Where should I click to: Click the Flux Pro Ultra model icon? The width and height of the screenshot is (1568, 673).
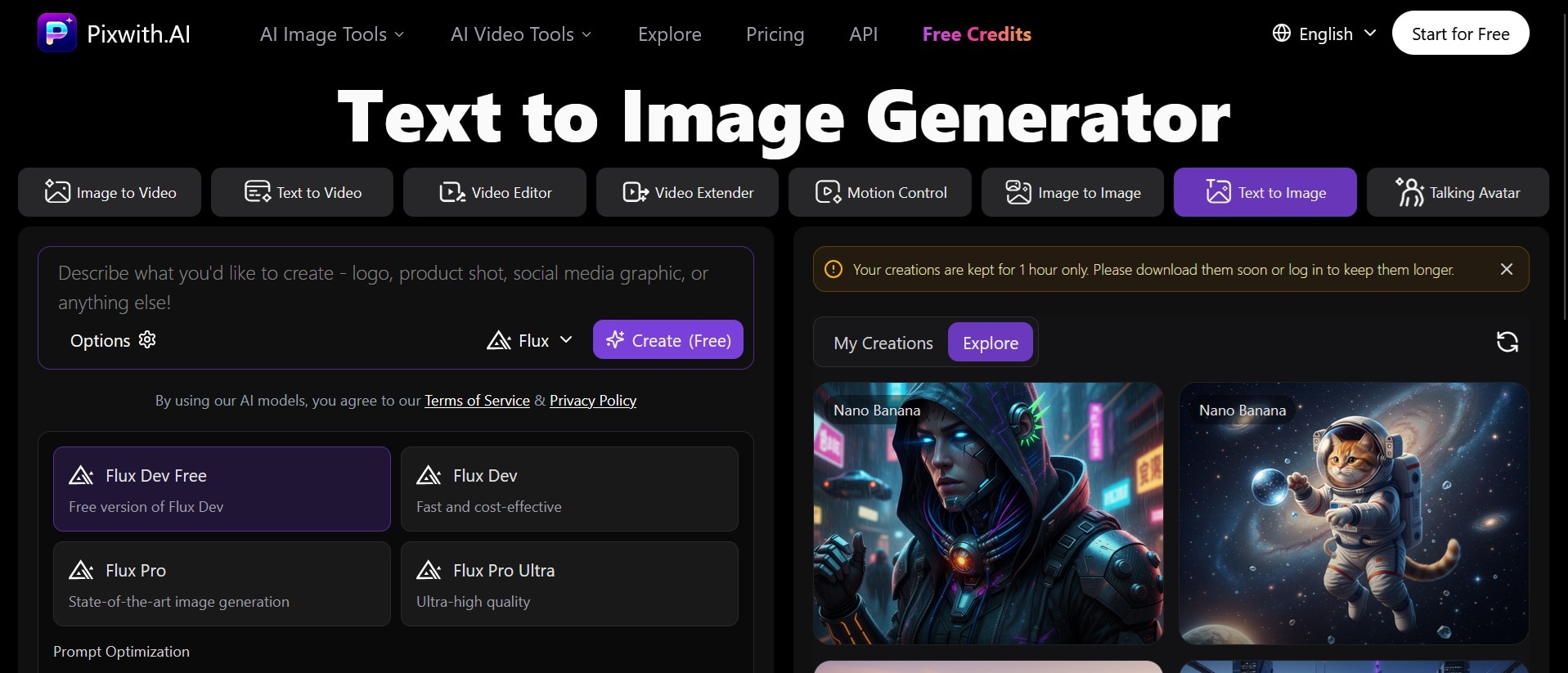(429, 570)
